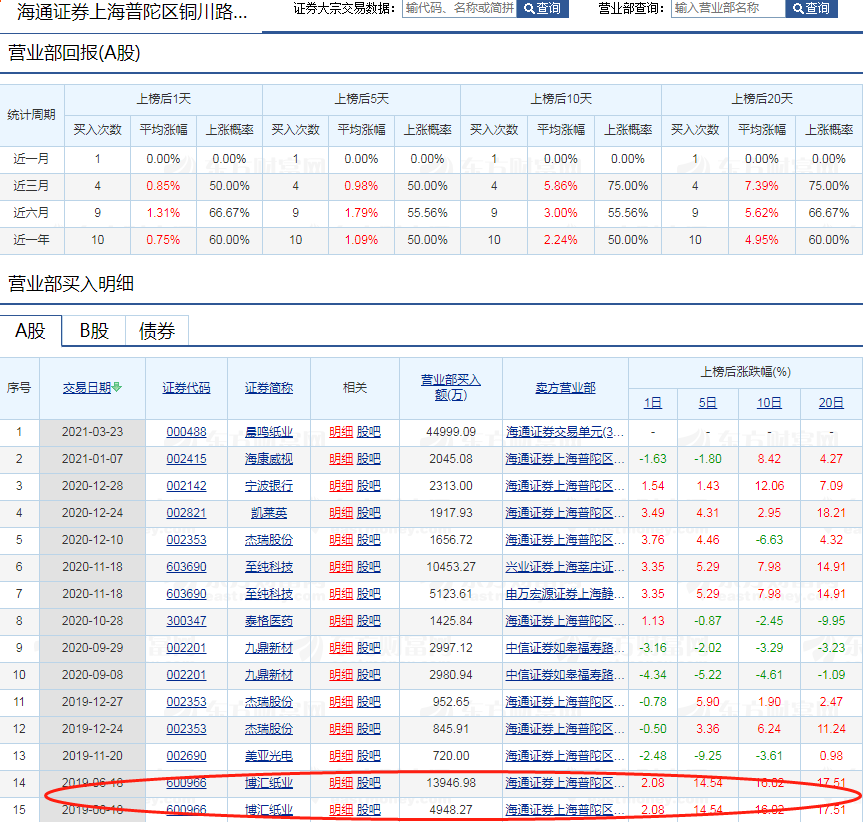Select the 18.21 twenty-day change value
863x822 pixels.
(x=831, y=513)
